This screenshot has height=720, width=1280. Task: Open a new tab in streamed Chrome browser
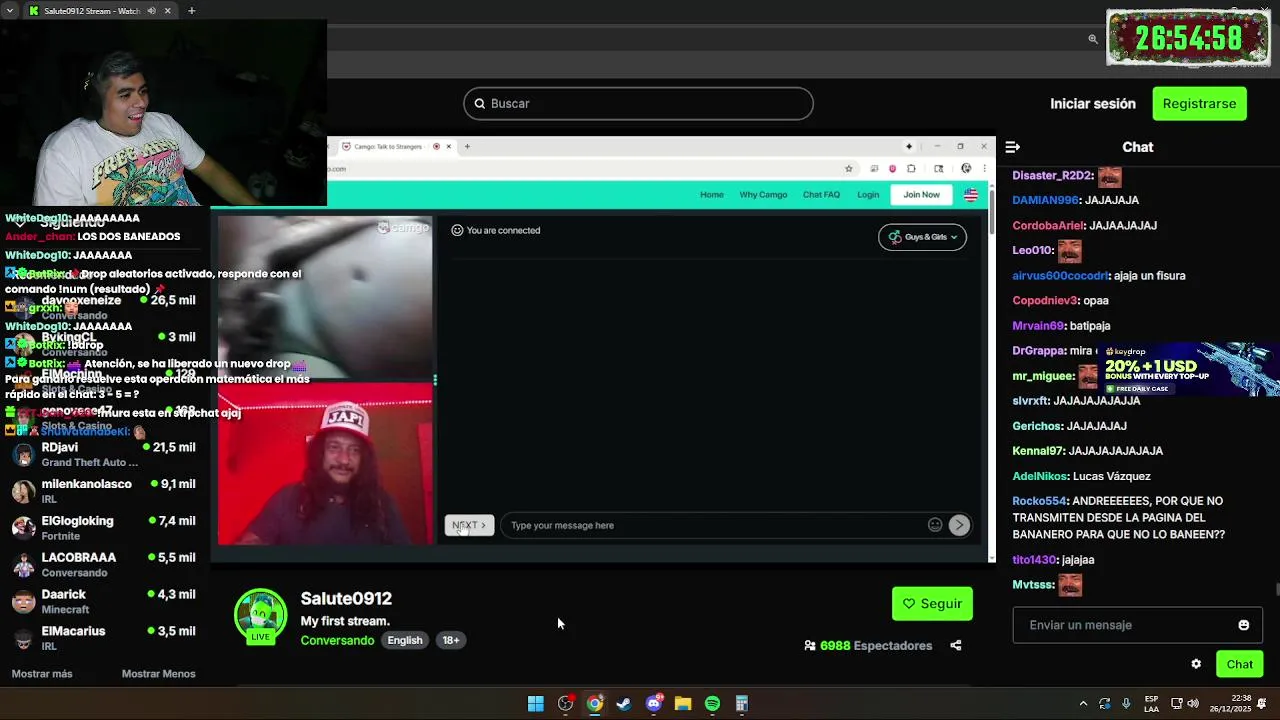467,146
